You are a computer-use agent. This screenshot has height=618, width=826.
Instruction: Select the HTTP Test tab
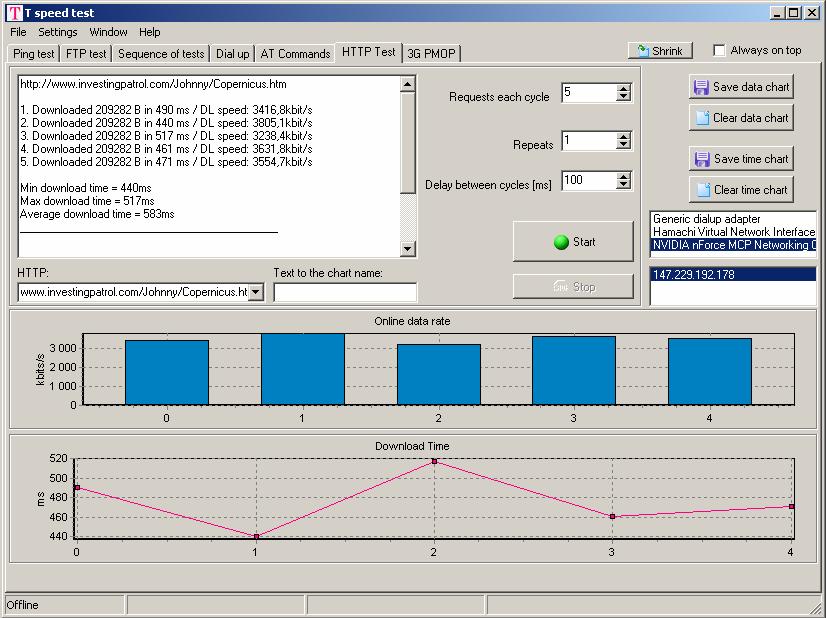(368, 52)
